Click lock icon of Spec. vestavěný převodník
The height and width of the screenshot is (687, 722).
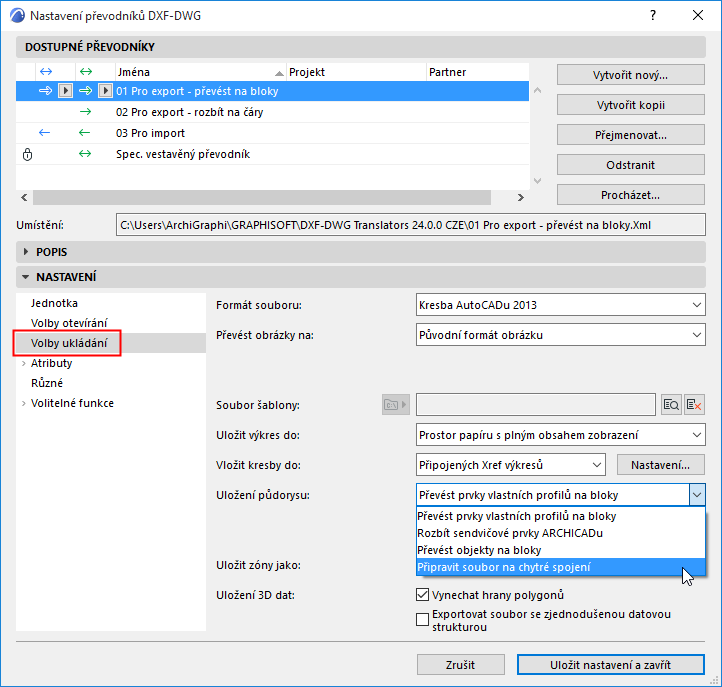tap(28, 154)
